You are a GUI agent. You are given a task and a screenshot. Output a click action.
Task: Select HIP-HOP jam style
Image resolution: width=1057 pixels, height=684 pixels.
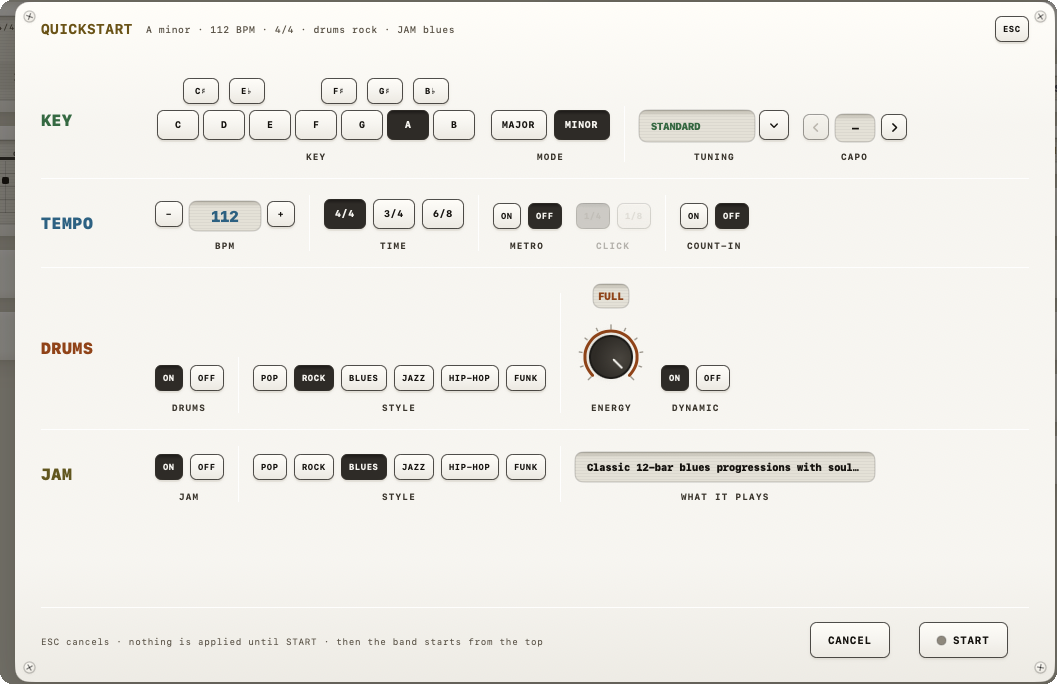(x=469, y=467)
